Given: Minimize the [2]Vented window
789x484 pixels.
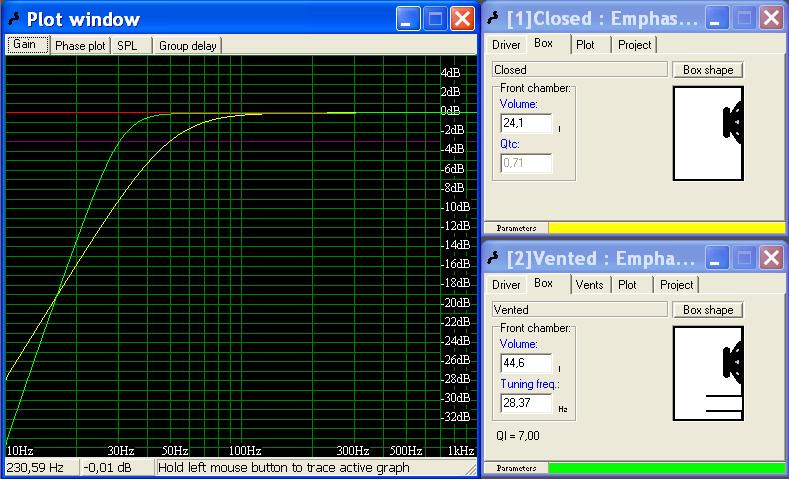Looking at the screenshot, I should coord(716,258).
